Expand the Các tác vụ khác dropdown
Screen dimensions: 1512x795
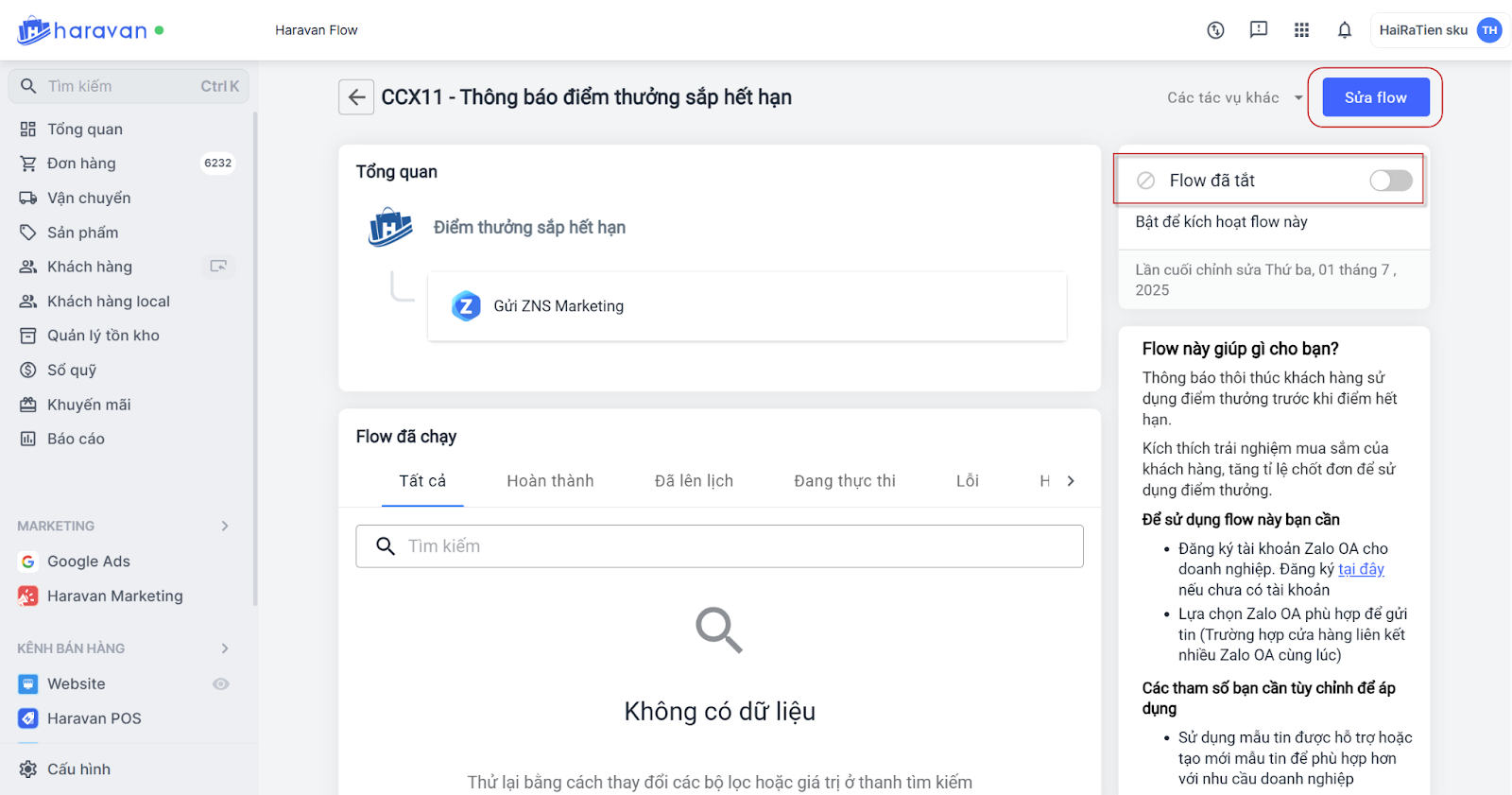(x=1235, y=97)
